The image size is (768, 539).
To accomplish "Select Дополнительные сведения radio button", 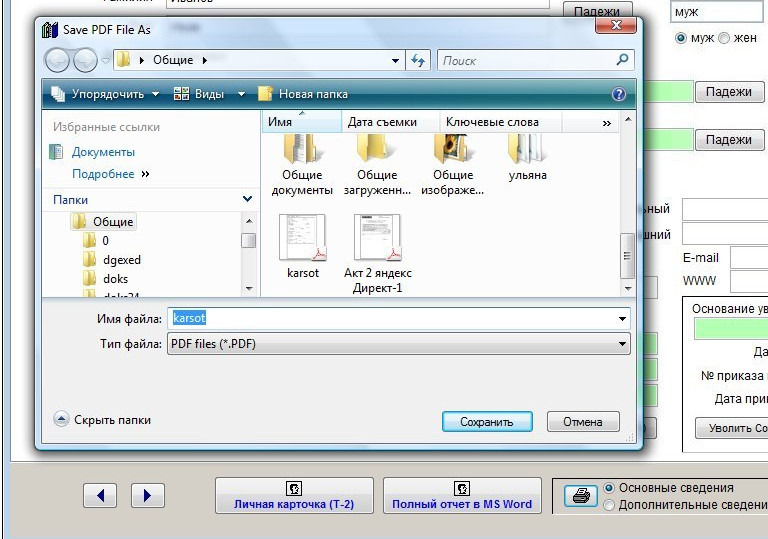I will click(608, 504).
